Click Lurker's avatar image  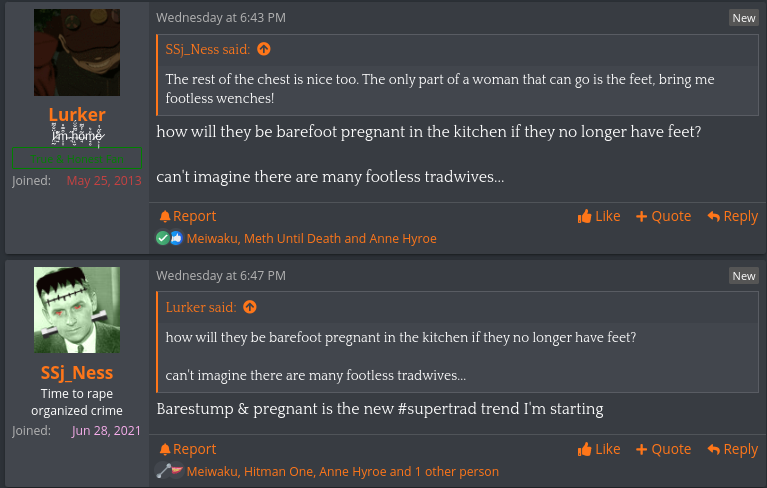point(77,53)
